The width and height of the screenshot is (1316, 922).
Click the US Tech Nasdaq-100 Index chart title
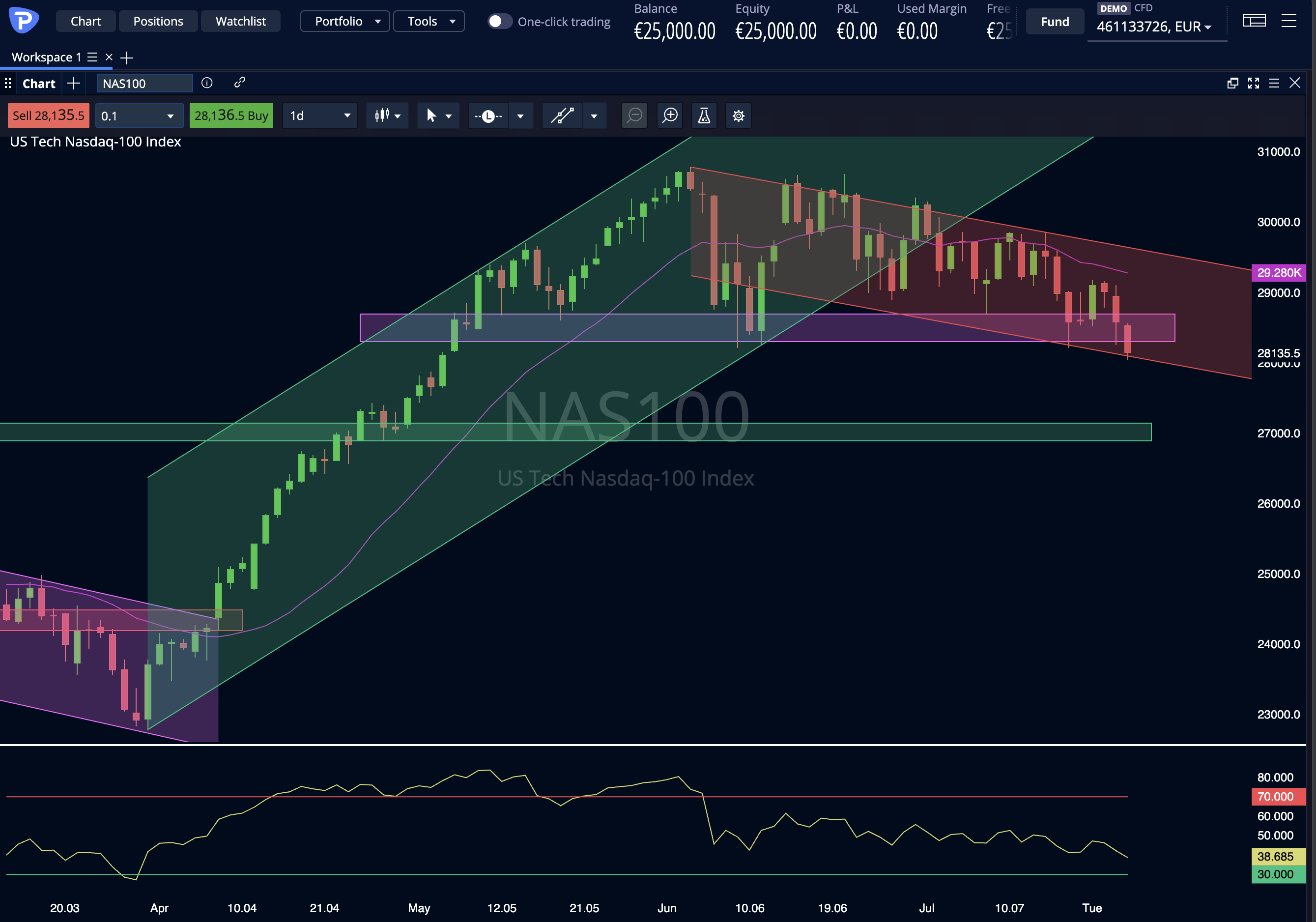click(95, 142)
